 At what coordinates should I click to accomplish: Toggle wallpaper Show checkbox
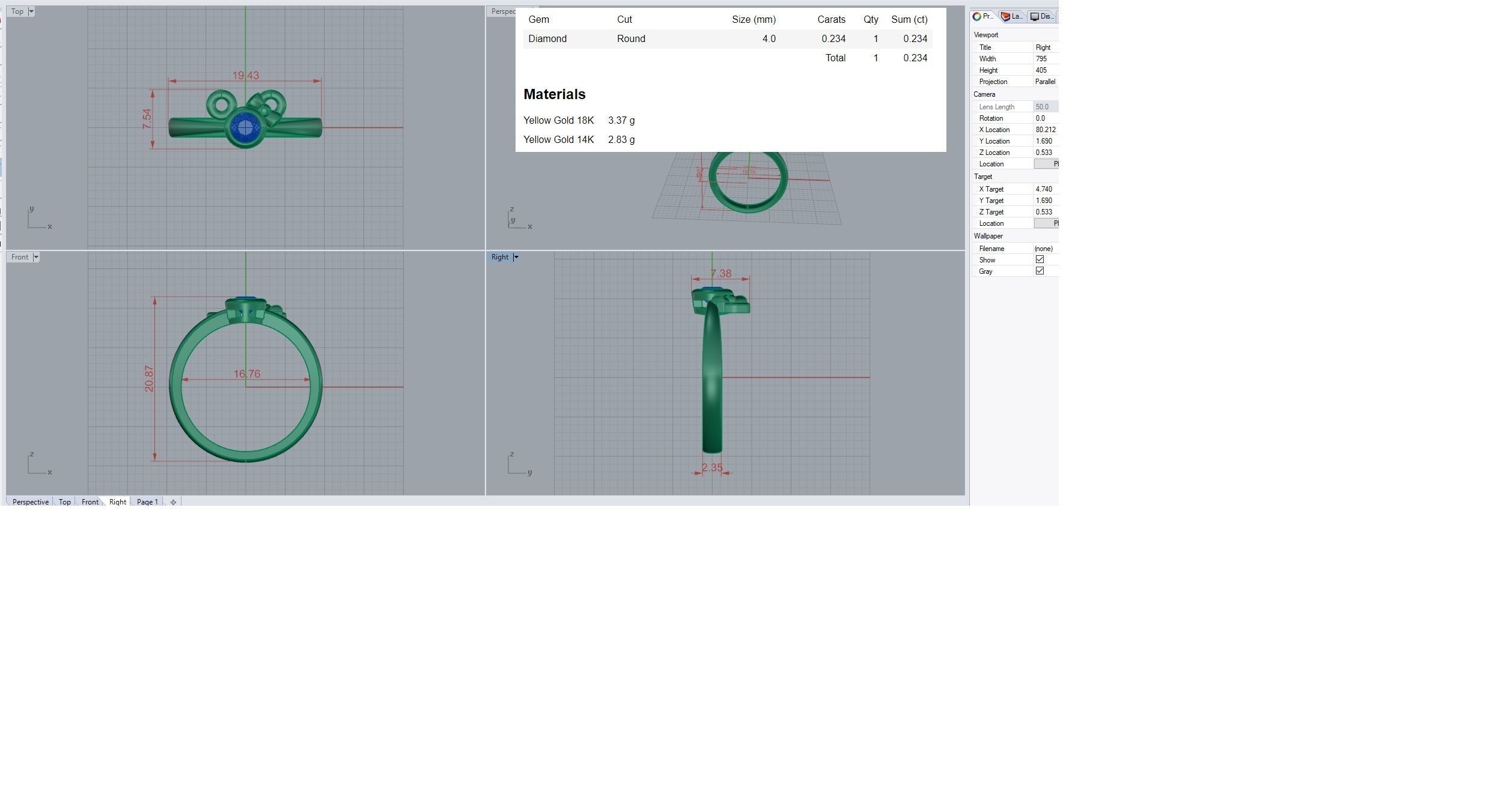[1040, 259]
